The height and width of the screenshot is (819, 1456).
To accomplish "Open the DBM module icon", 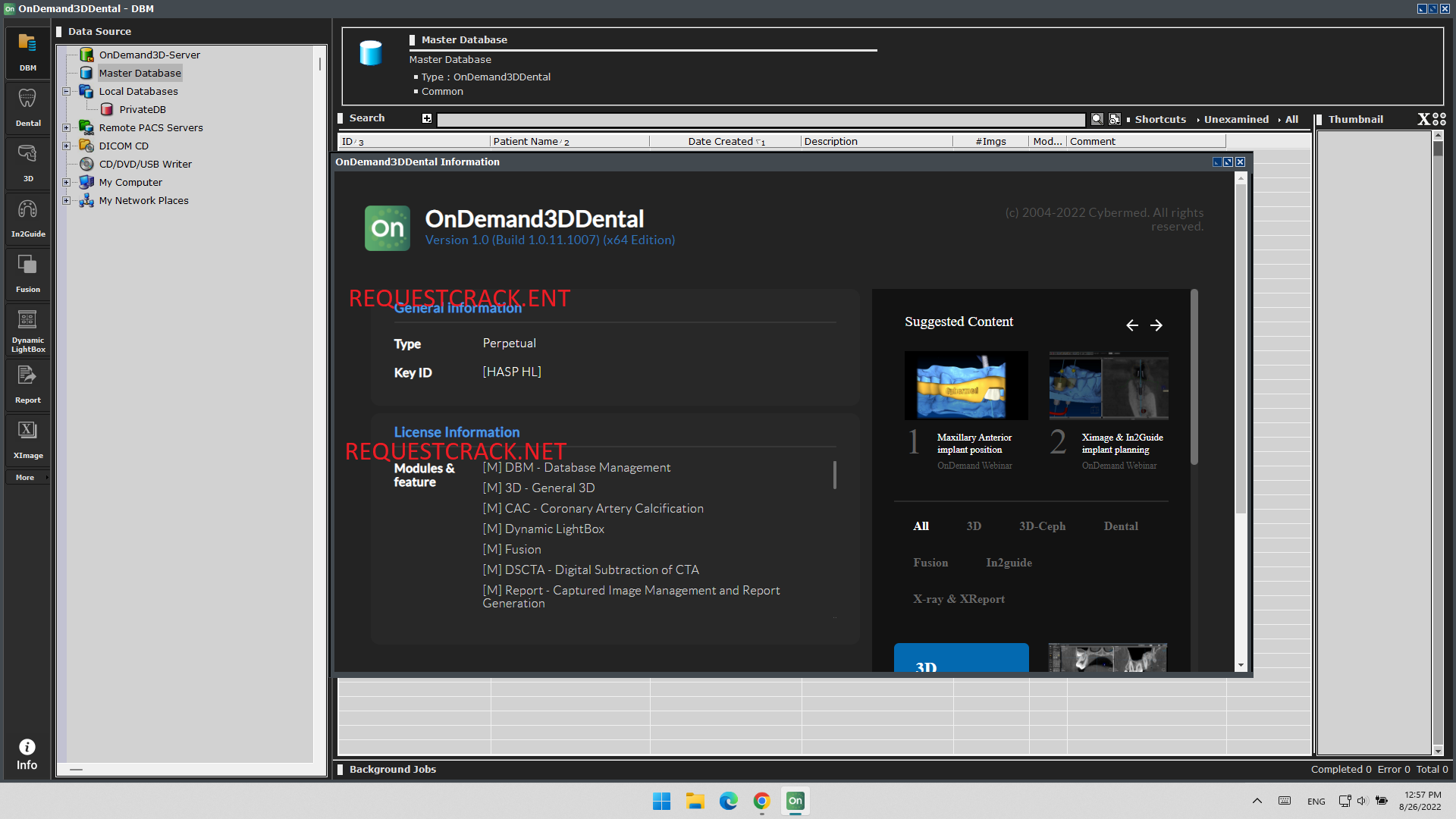I will [27, 52].
